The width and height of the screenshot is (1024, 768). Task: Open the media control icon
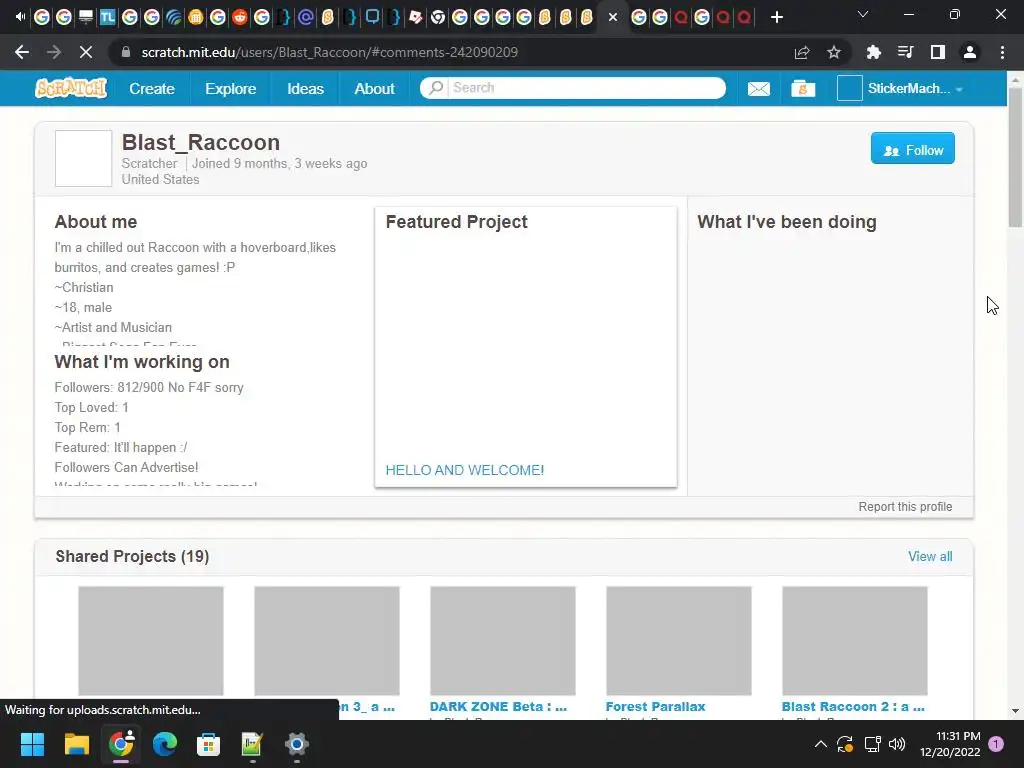[x=905, y=52]
